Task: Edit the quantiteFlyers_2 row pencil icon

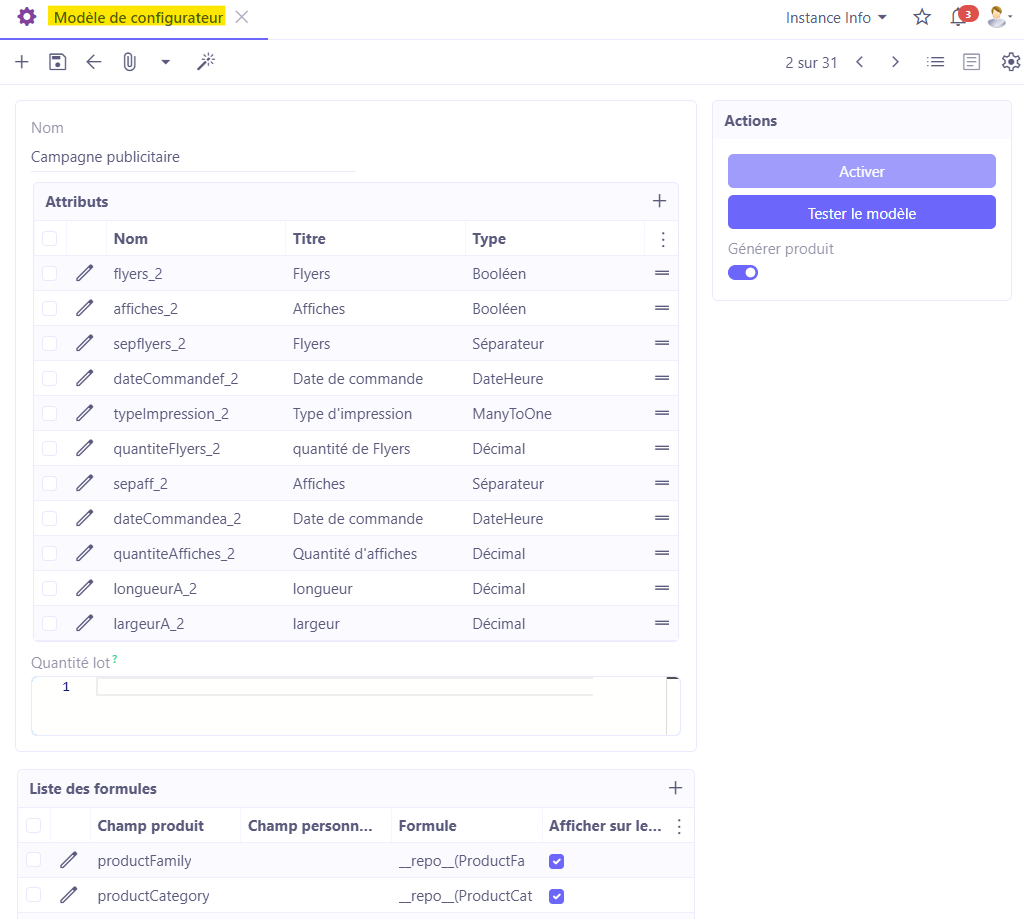Action: (84, 449)
